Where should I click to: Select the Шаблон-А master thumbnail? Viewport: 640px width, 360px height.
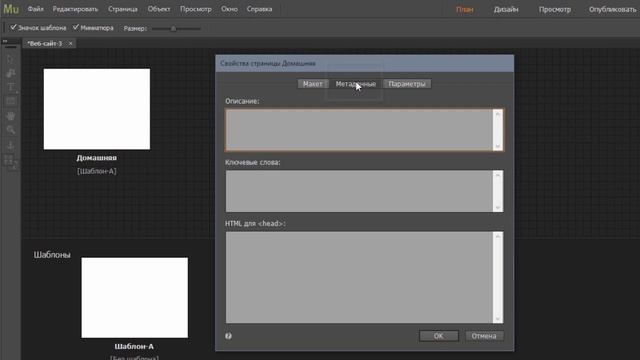tap(135, 298)
